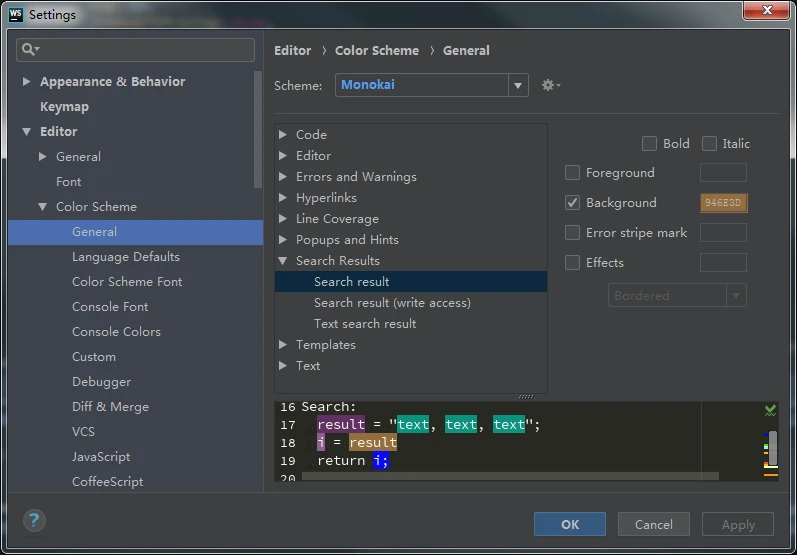Screen dimensions: 797x555
Task: Enable the Bold checkbox
Action: (650, 143)
